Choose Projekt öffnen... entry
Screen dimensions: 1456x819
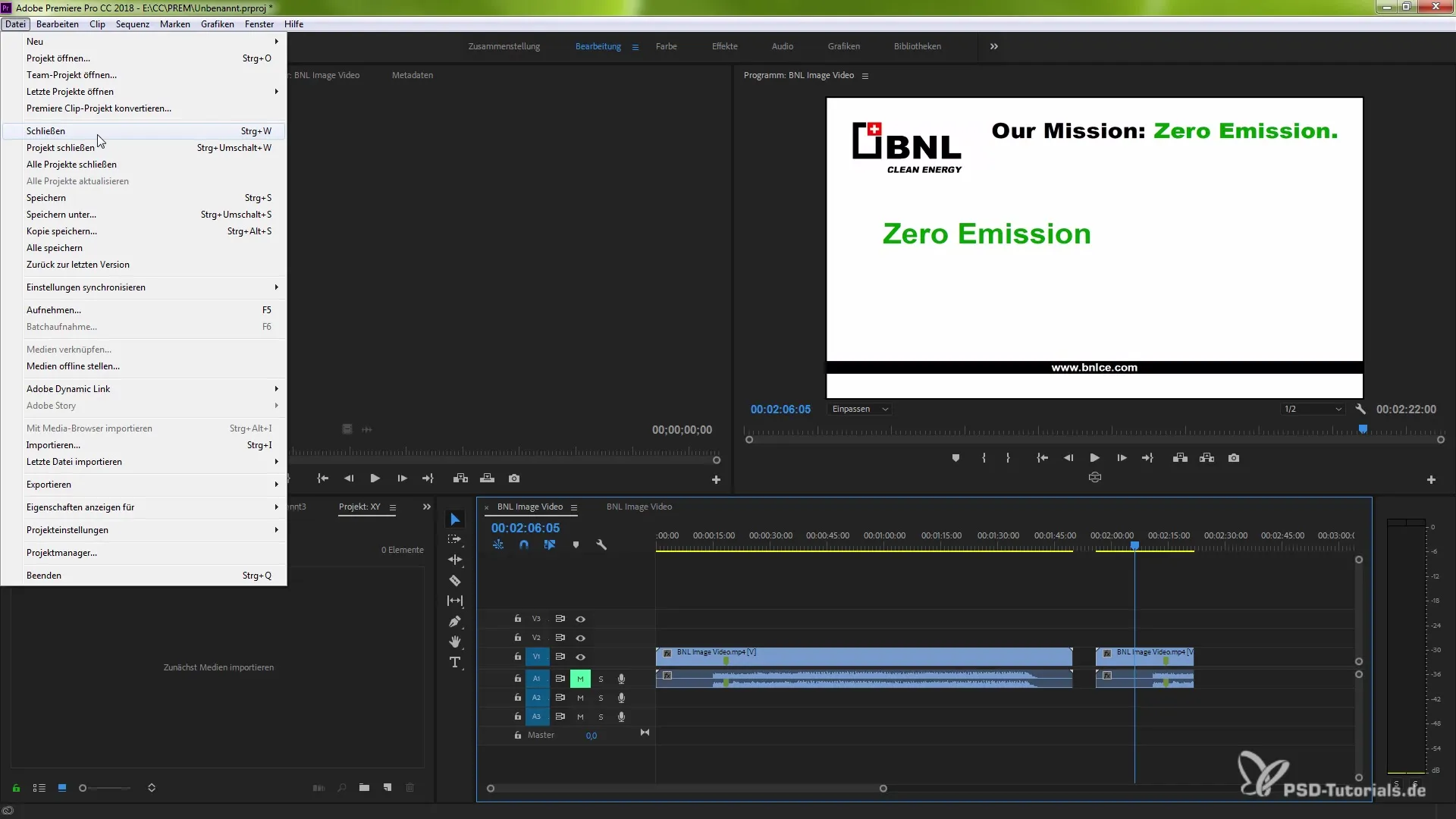(144, 58)
